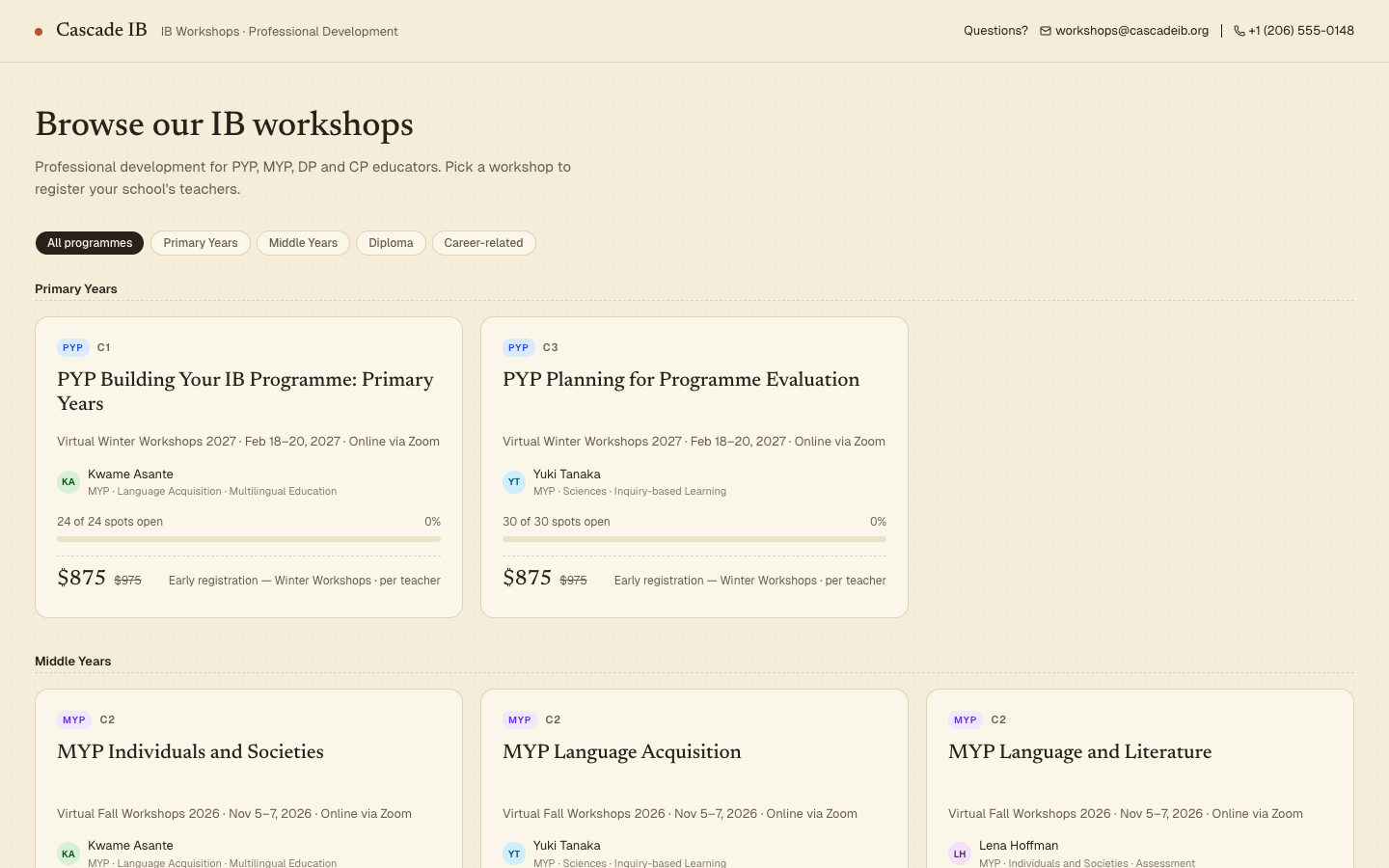Click struck-through $975 on PYP Planning card
Screen dimensions: 1389x868
tap(573, 581)
